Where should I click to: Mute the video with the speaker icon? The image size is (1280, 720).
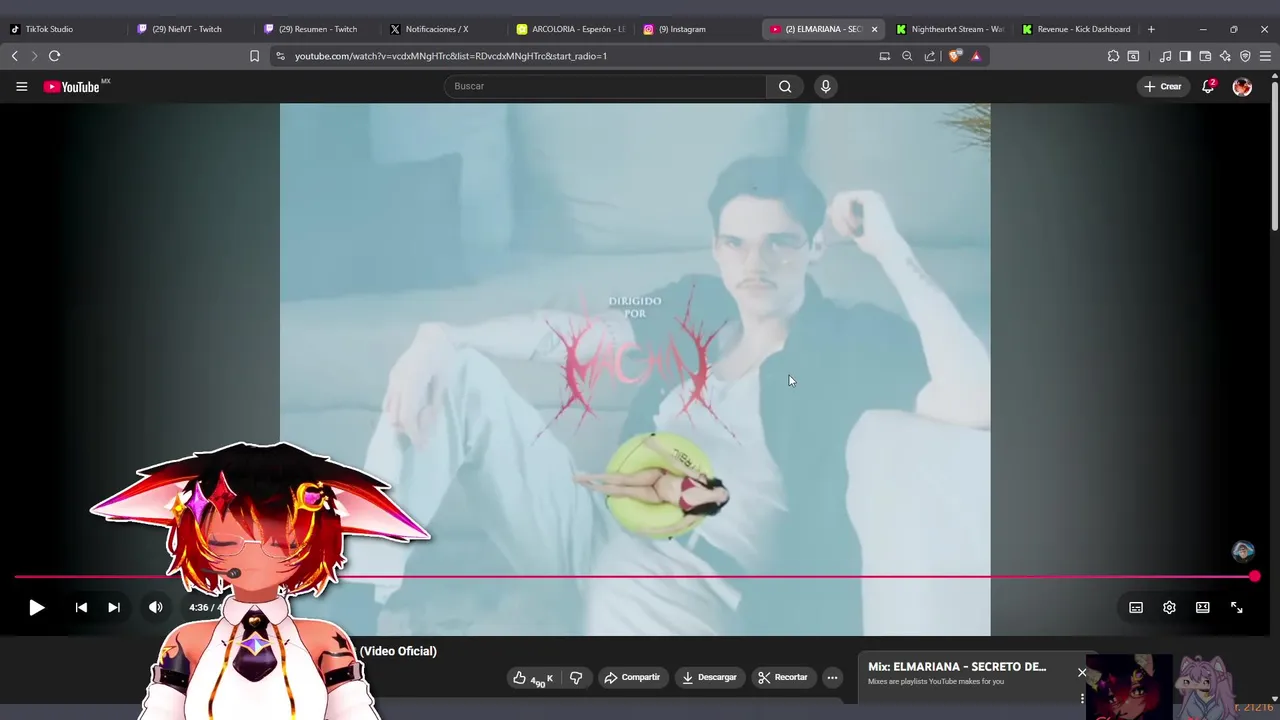coord(156,607)
